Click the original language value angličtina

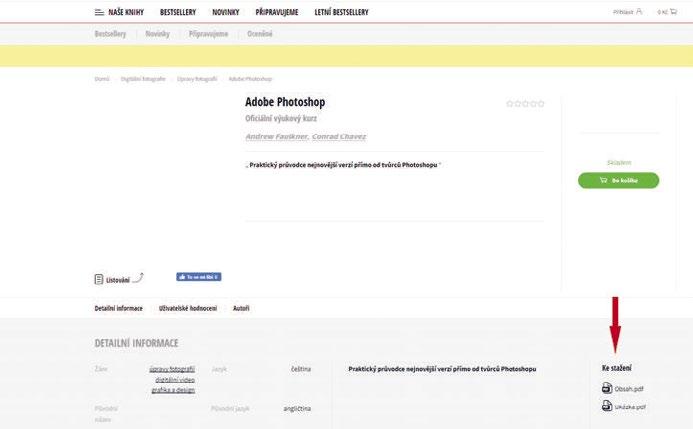tap(297, 409)
